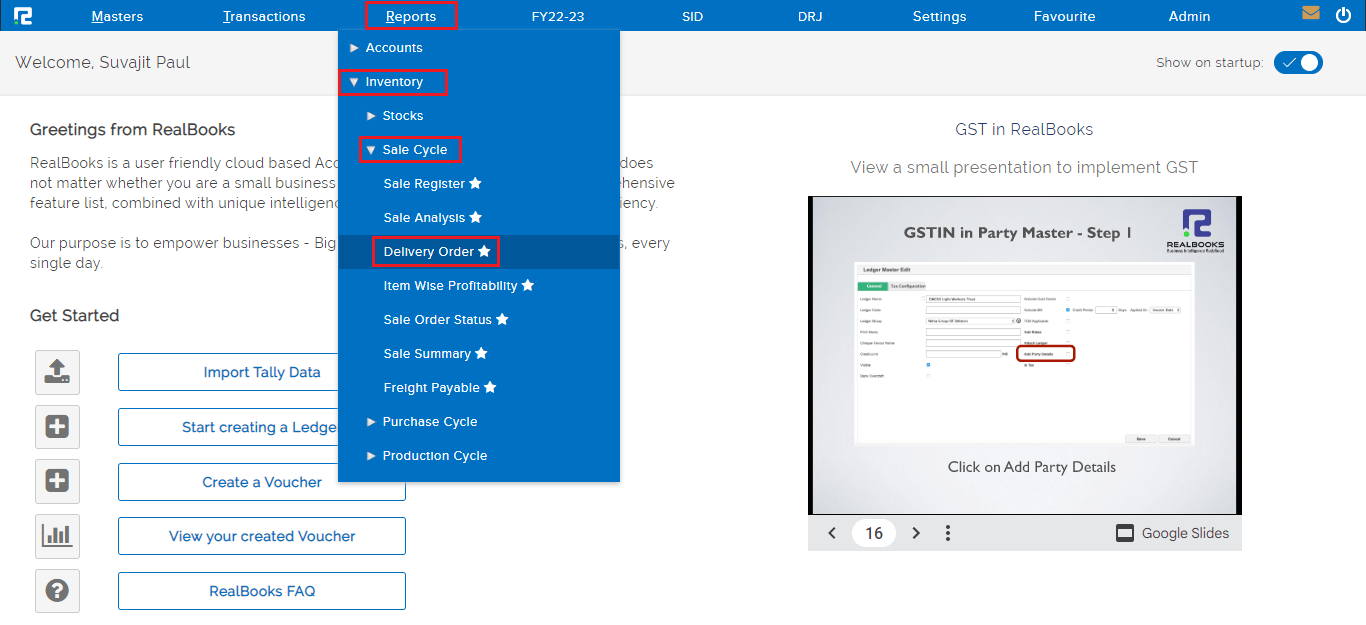
Task: Click the power logout icon
Action: (1343, 14)
